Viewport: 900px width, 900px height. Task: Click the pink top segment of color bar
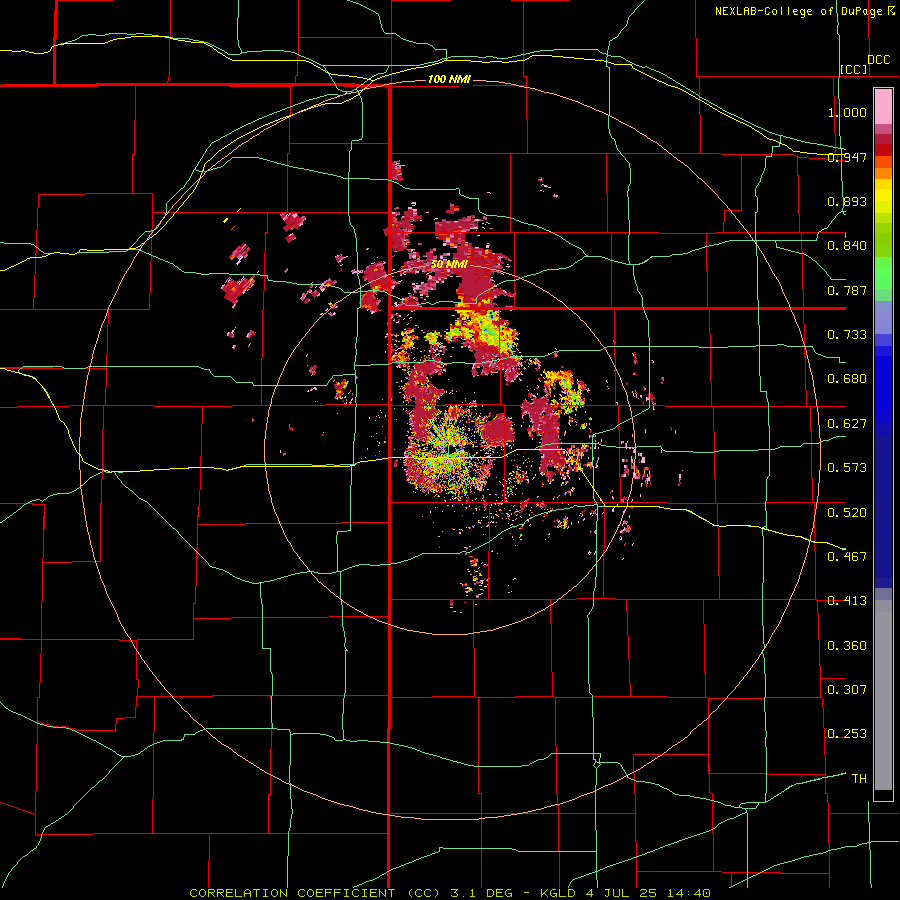tap(883, 106)
